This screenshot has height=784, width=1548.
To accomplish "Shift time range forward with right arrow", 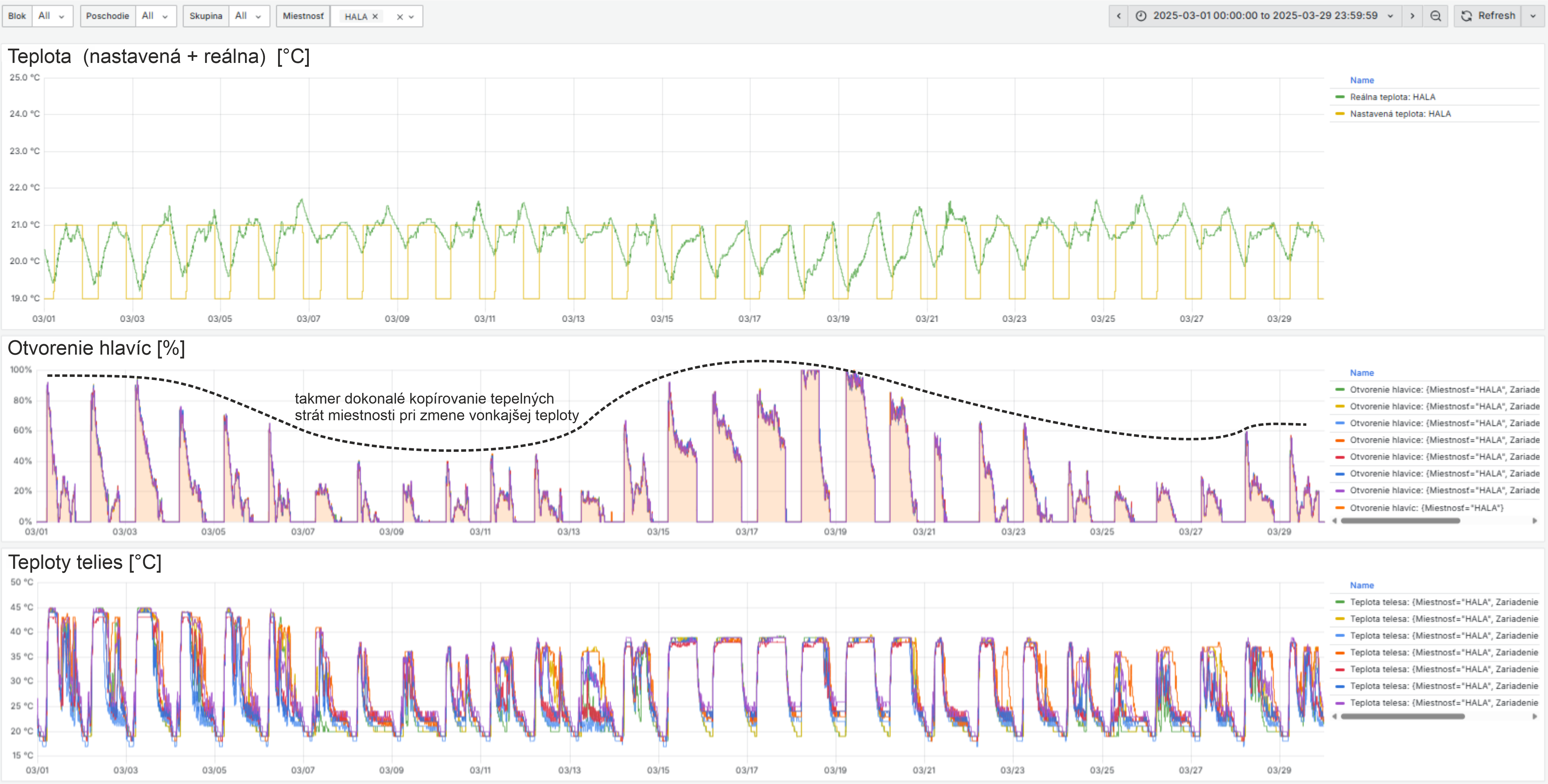I will point(1412,16).
